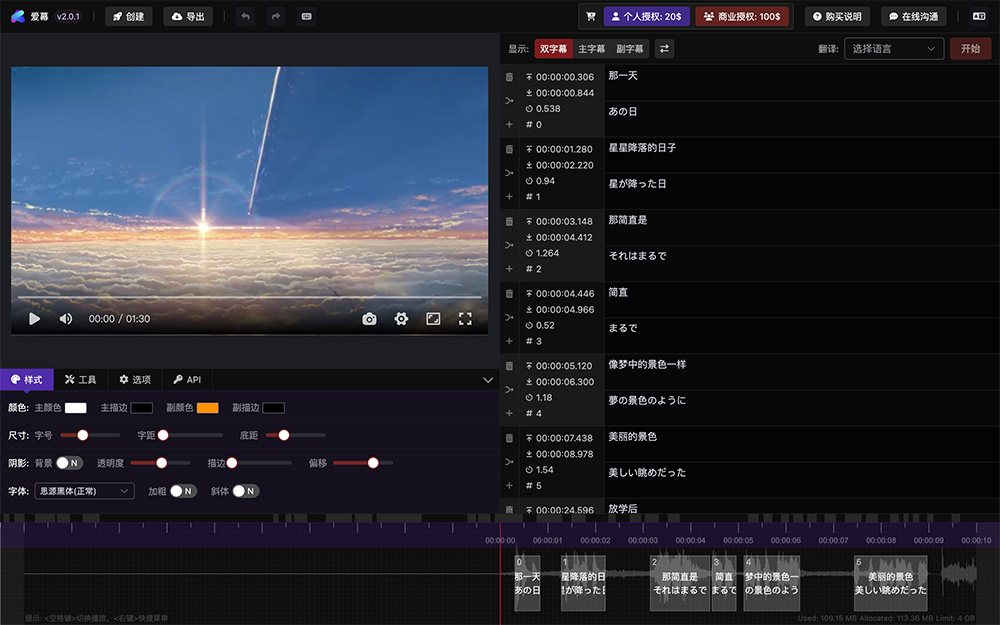
Task: Click the 字距 letter spacing slider
Action: coord(190,435)
